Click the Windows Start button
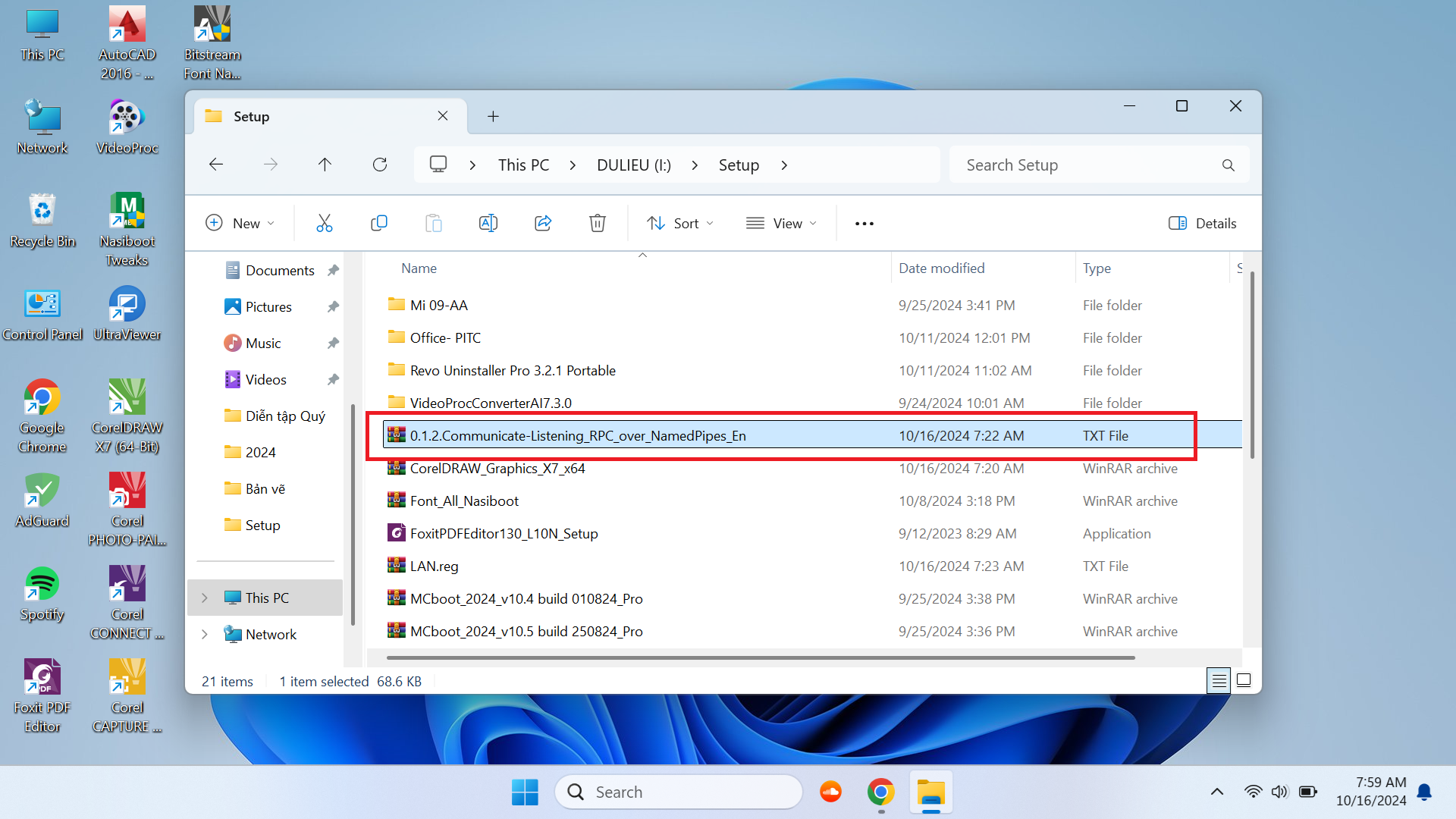 click(525, 792)
